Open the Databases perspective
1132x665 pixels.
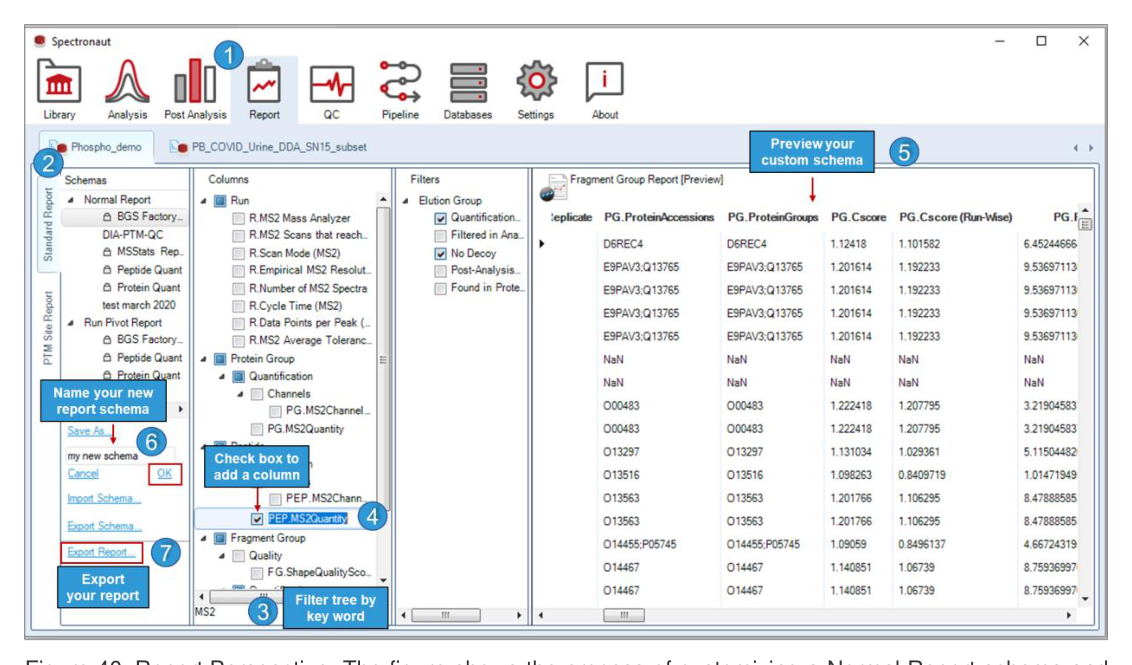coord(468,89)
